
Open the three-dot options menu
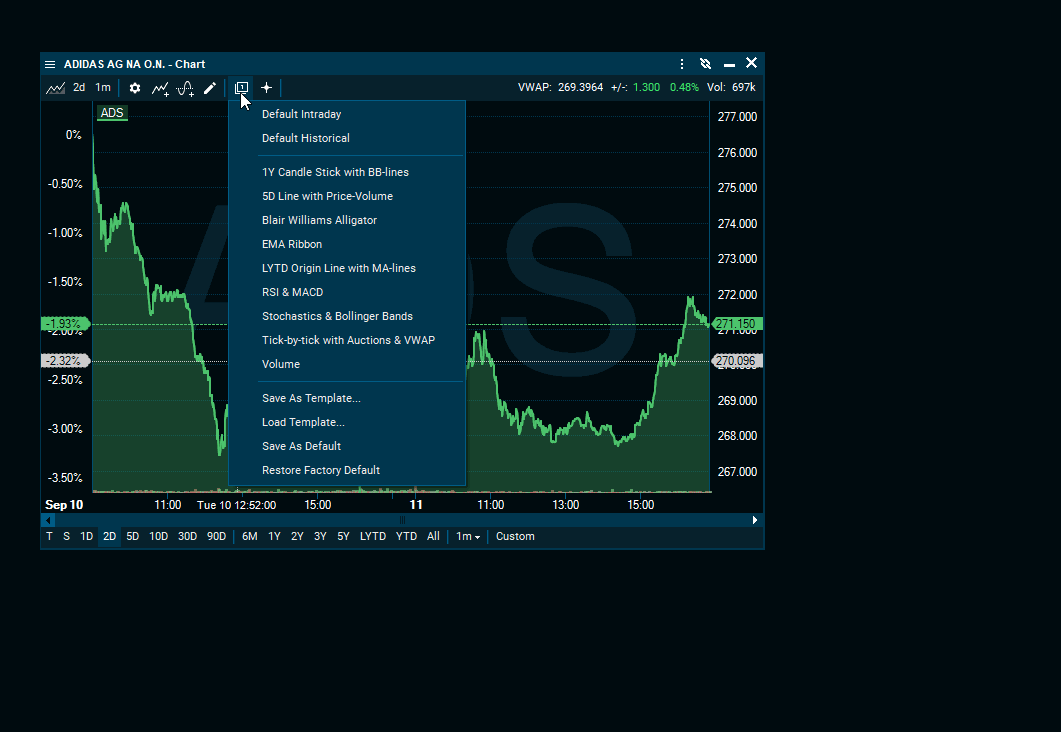pos(682,64)
